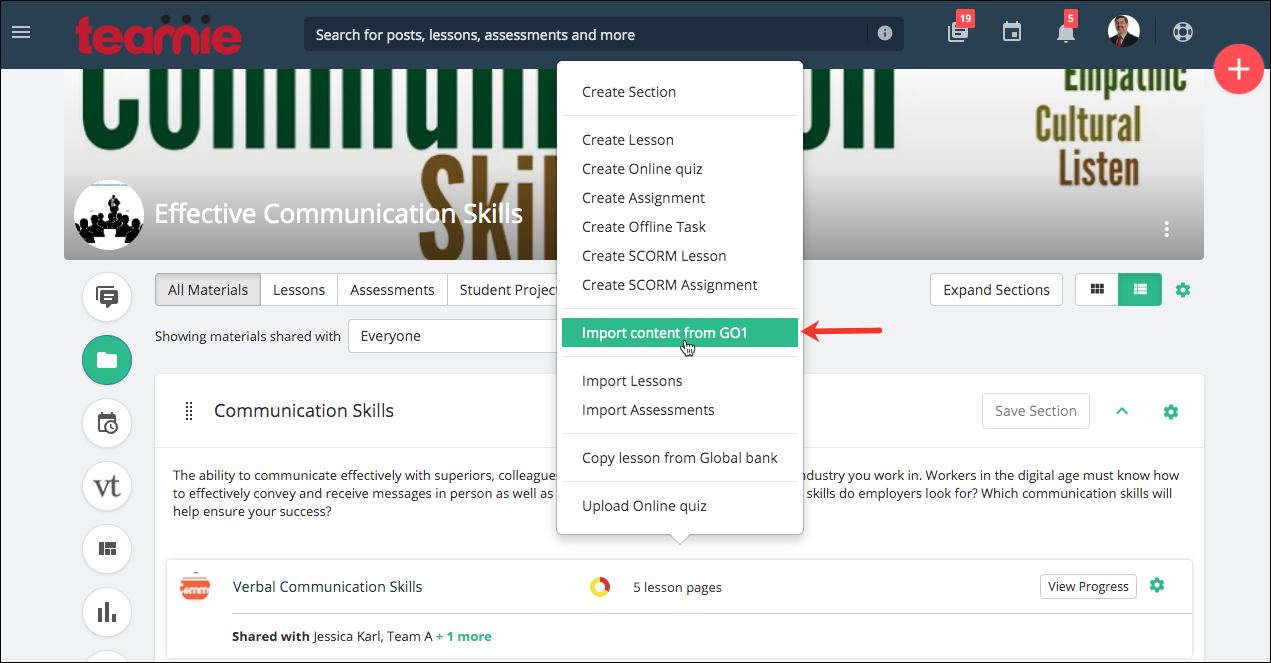This screenshot has height=663, width=1271.
Task: Open the posts chat sidebar icon
Action: [107, 297]
